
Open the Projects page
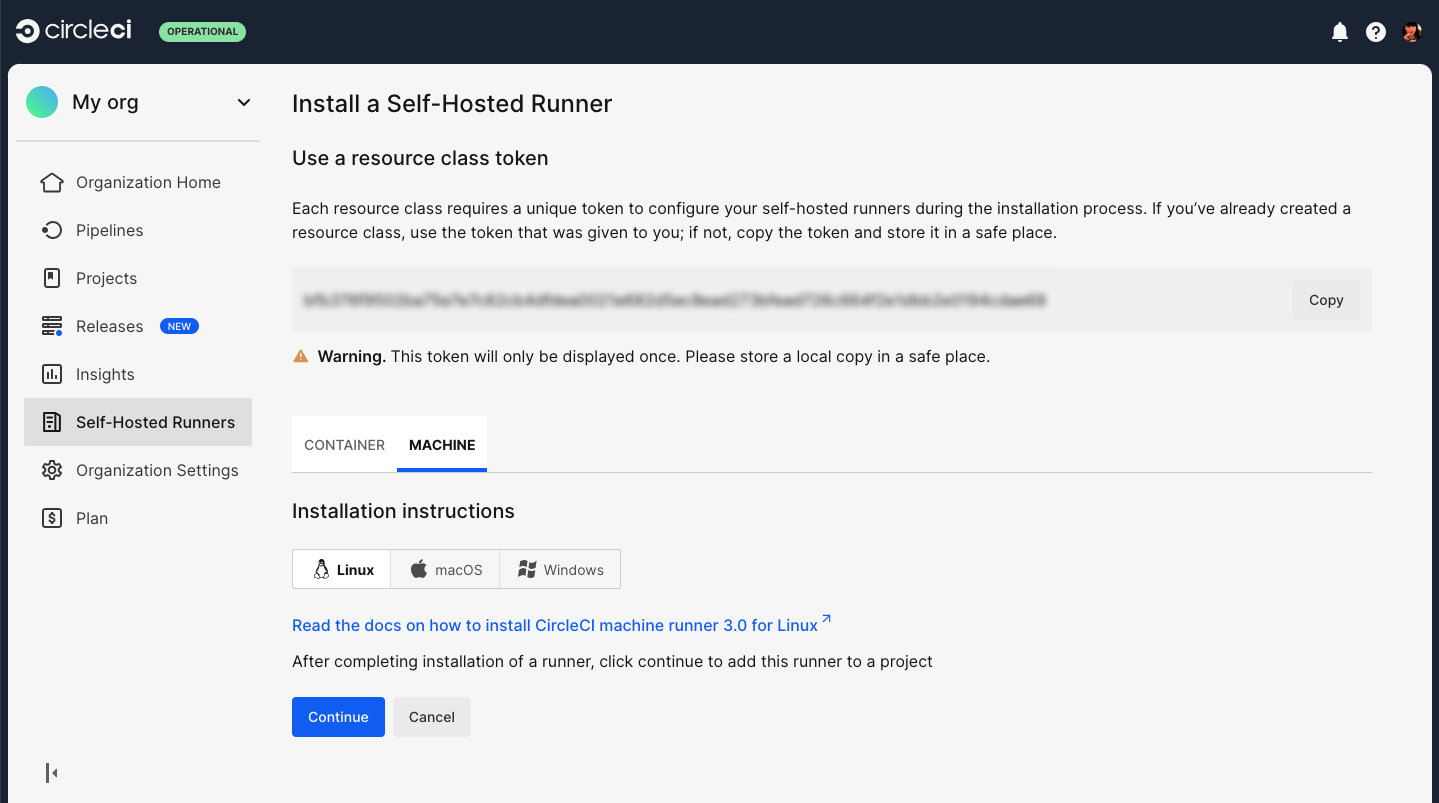138,278
